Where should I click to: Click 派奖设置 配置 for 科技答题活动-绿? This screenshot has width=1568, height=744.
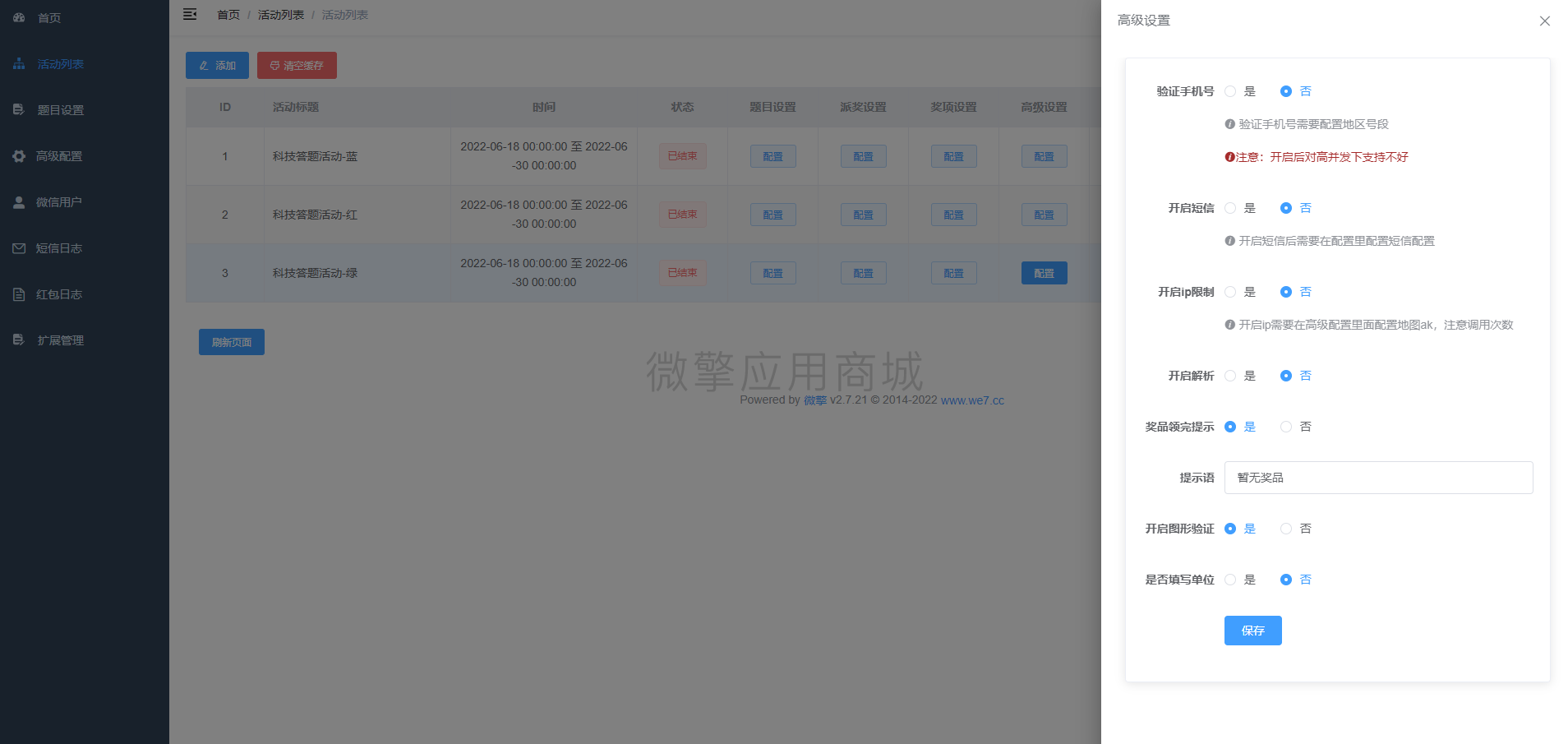click(x=863, y=273)
